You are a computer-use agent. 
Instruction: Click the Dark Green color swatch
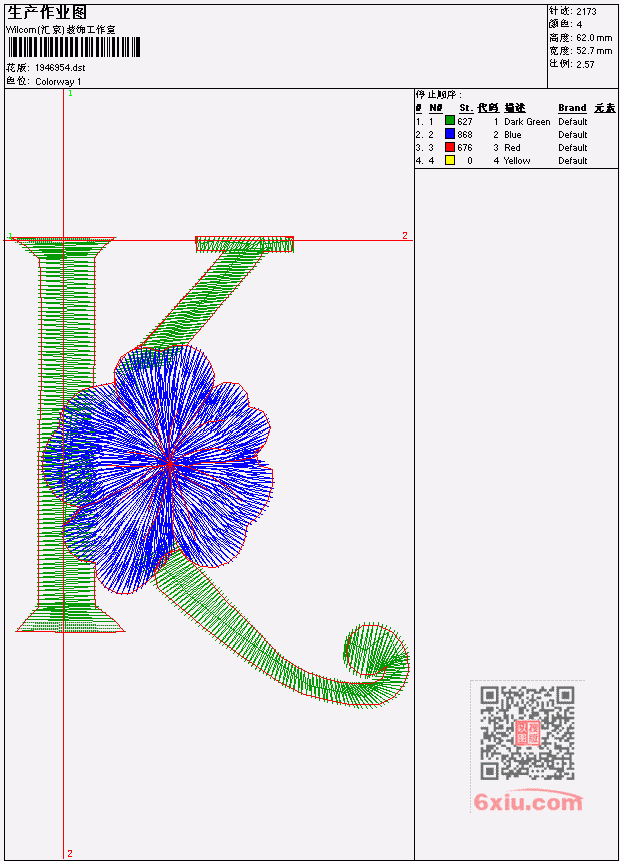tap(450, 121)
